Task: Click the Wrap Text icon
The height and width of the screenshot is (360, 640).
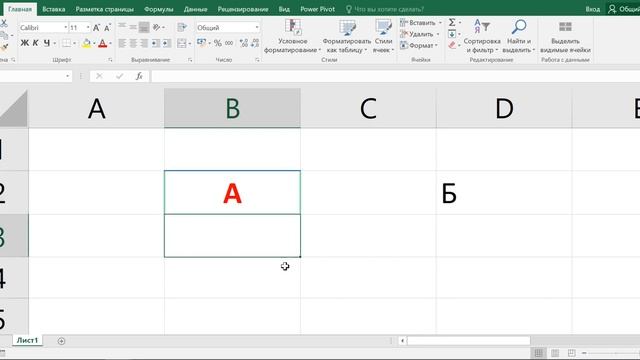Action: point(182,27)
